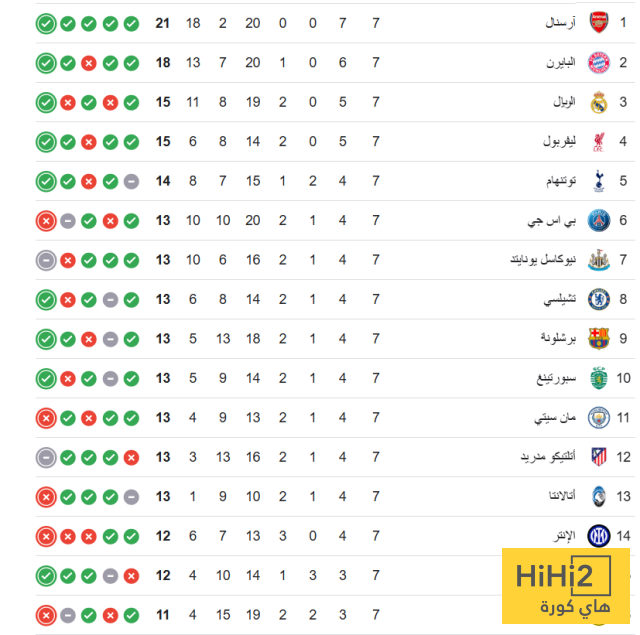Click the Arsenal club crest

598,23
